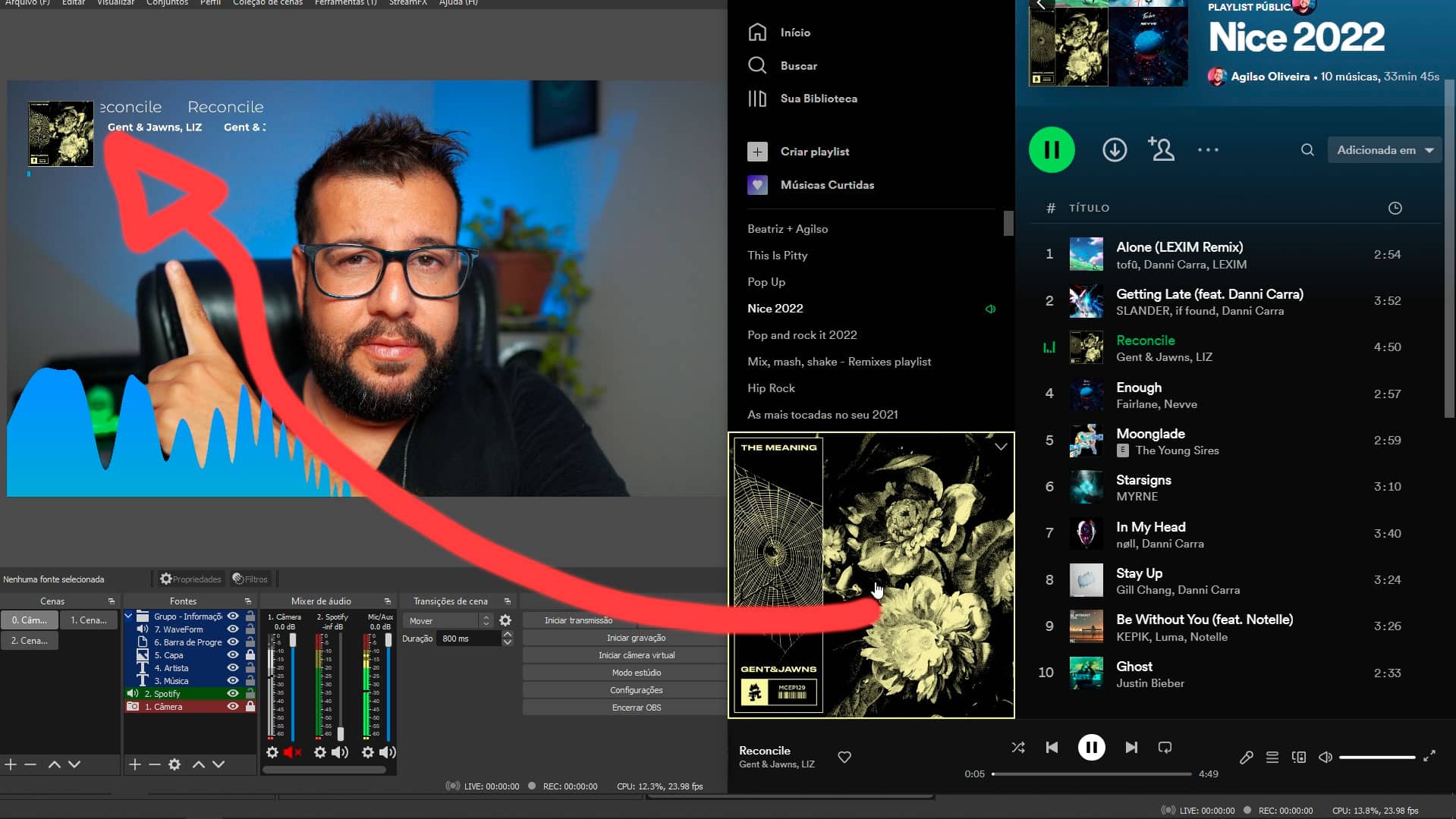This screenshot has width=1456, height=819.
Task: Open the playlist more options dots
Action: (1208, 150)
